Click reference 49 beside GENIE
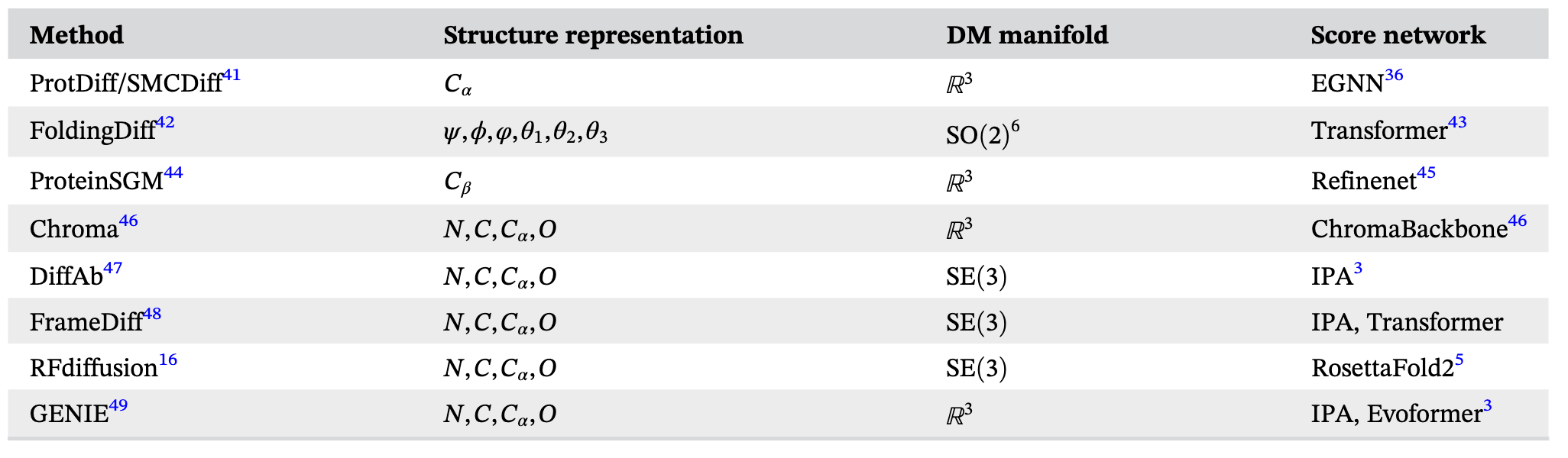The image size is (1568, 458). click(x=118, y=406)
